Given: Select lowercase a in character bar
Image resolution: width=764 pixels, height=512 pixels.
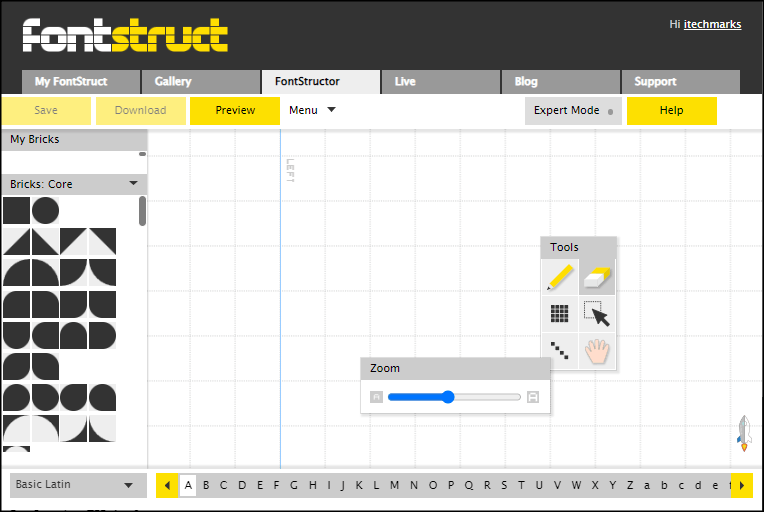Looking at the screenshot, I should pyautogui.click(x=647, y=486).
